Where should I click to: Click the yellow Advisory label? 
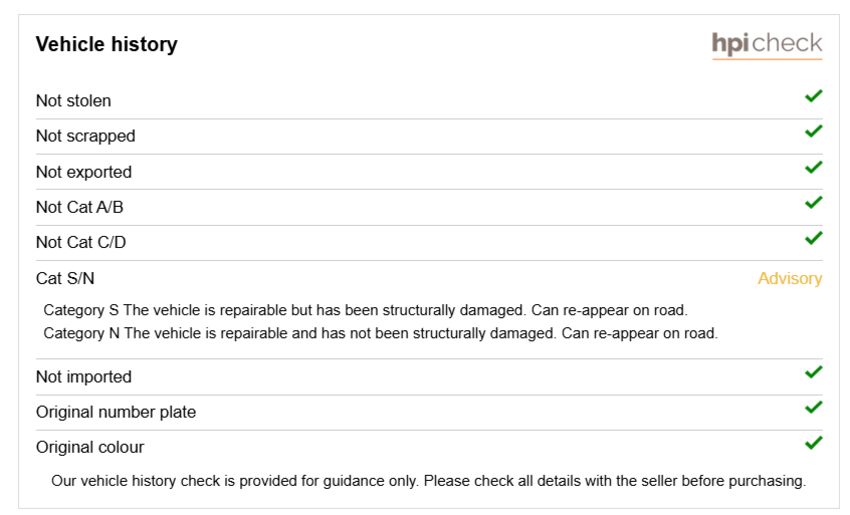[x=790, y=278]
